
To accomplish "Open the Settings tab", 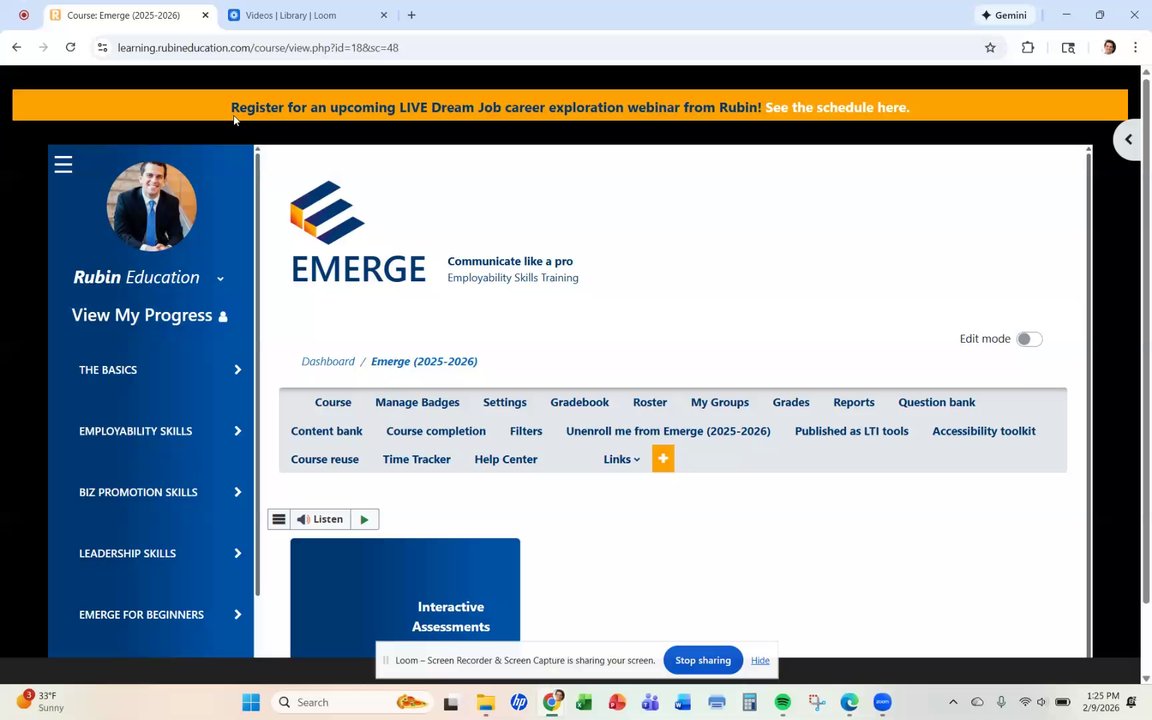I will [505, 403].
